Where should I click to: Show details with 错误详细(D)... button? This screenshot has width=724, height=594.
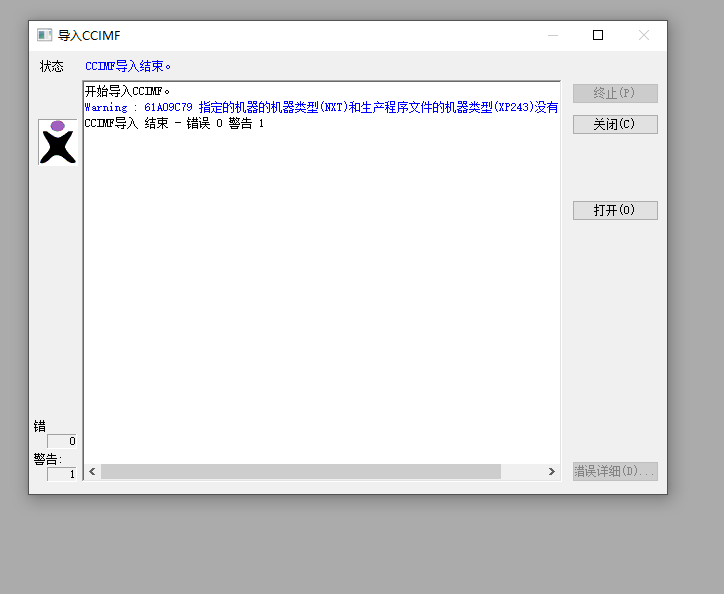click(x=614, y=471)
